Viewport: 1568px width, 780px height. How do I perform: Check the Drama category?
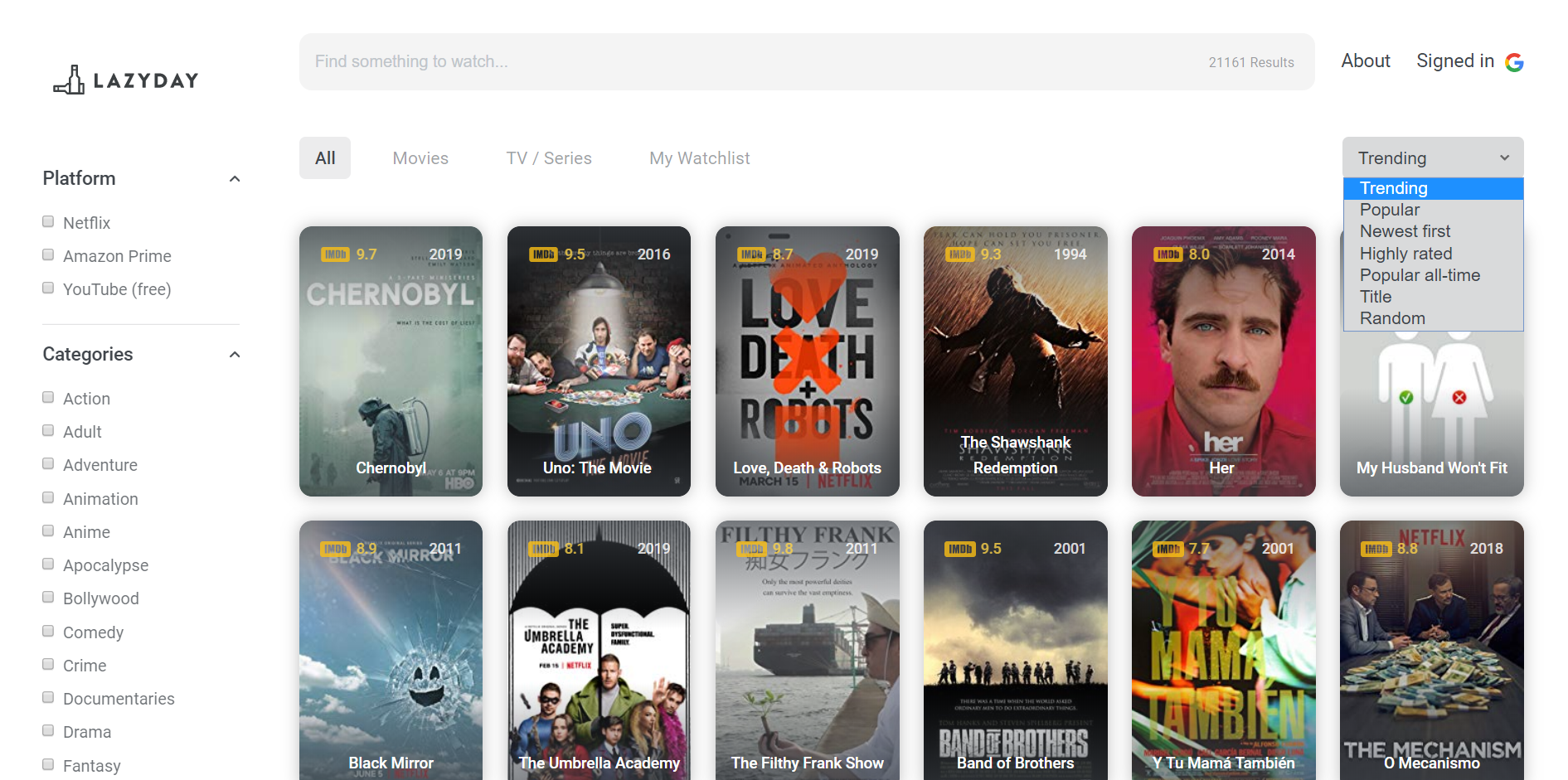coord(48,730)
